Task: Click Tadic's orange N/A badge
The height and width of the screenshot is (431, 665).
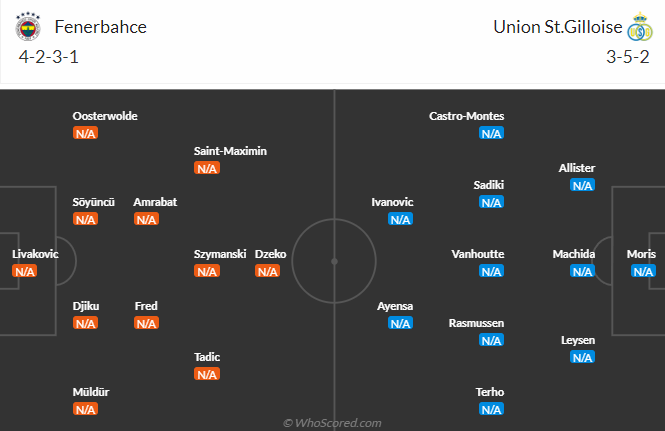Action: [x=207, y=374]
